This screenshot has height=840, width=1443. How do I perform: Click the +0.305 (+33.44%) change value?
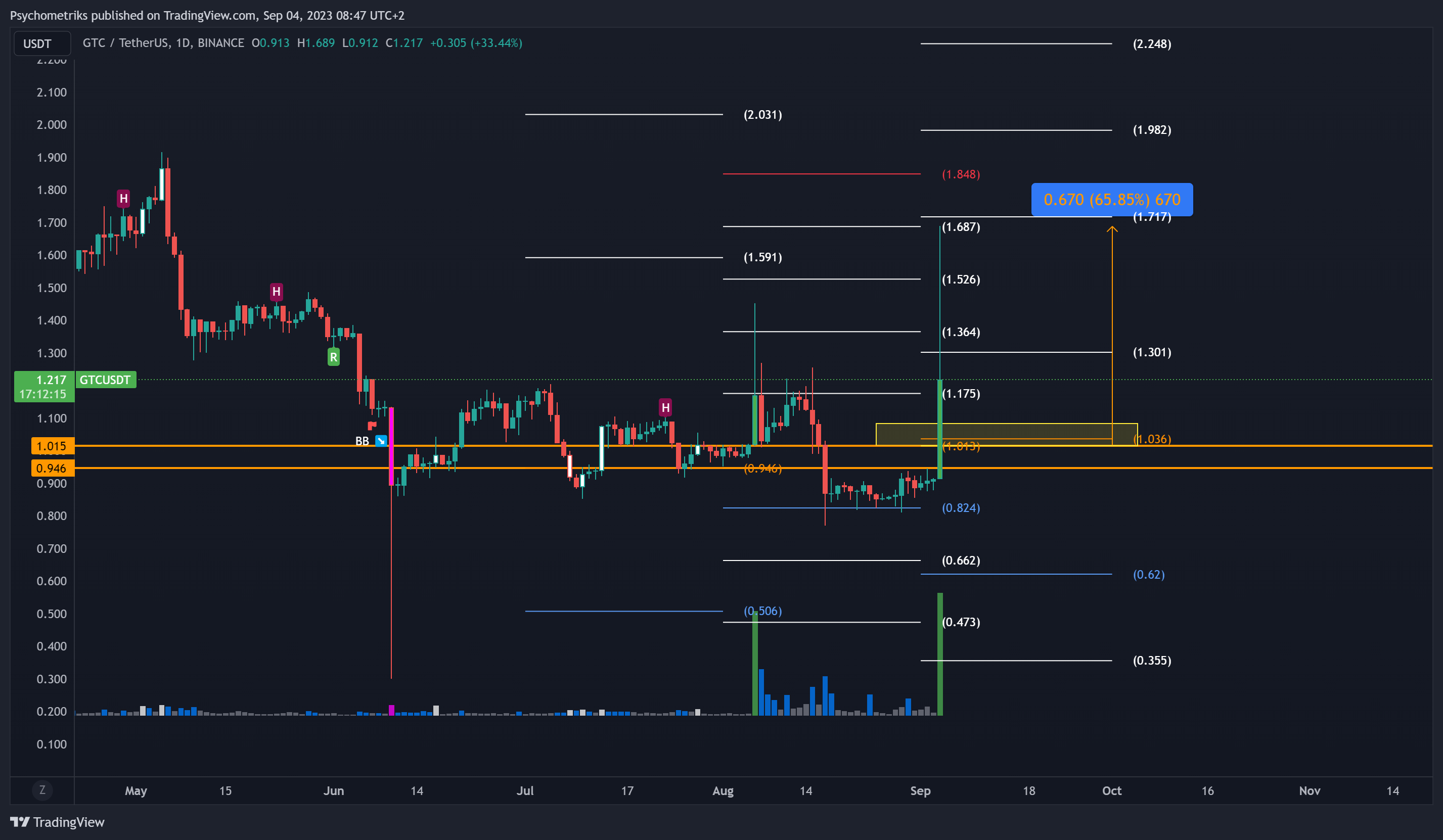(x=476, y=43)
